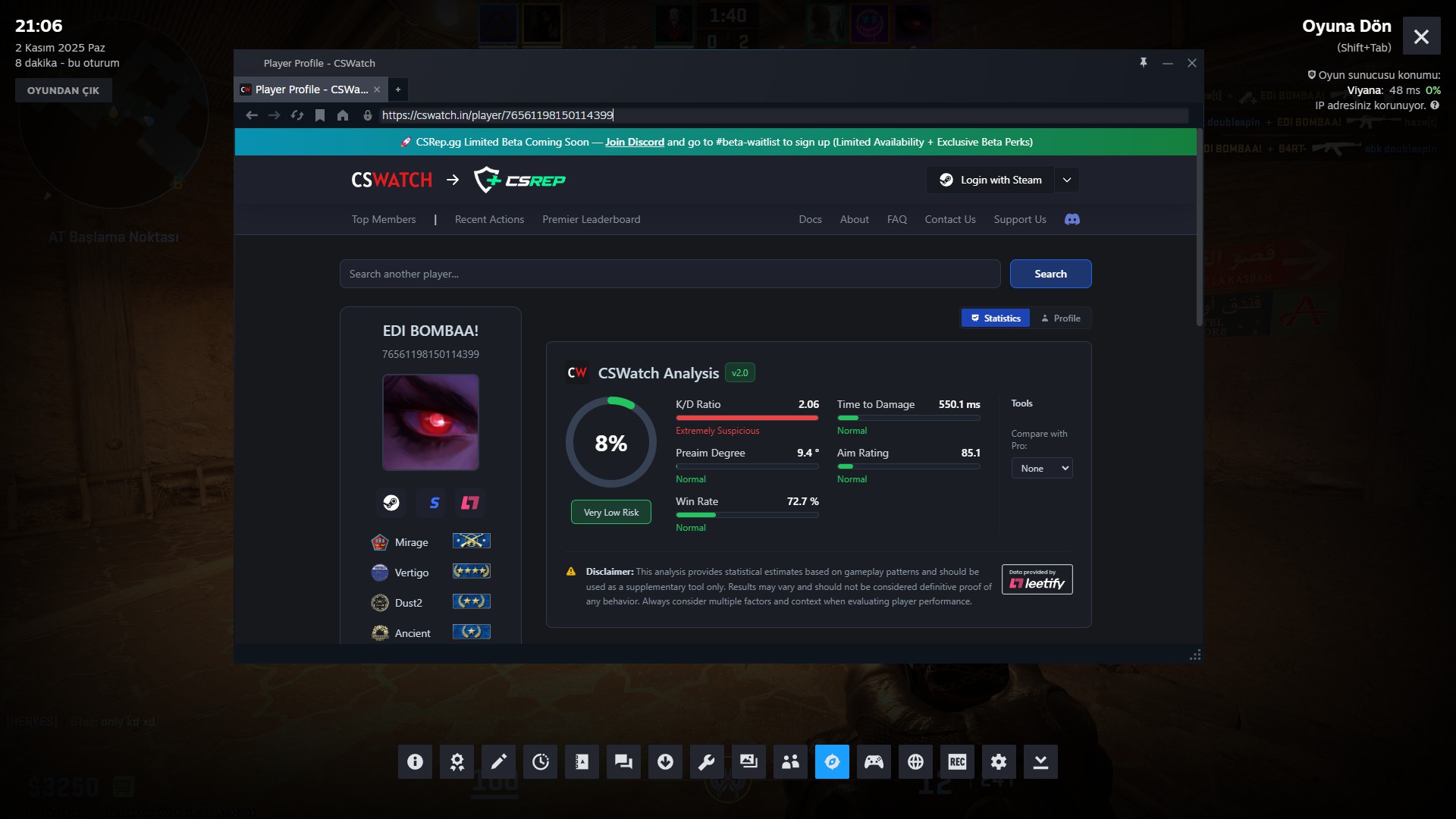The height and width of the screenshot is (819, 1456).
Task: Switch to the Profile tab
Action: click(x=1060, y=318)
